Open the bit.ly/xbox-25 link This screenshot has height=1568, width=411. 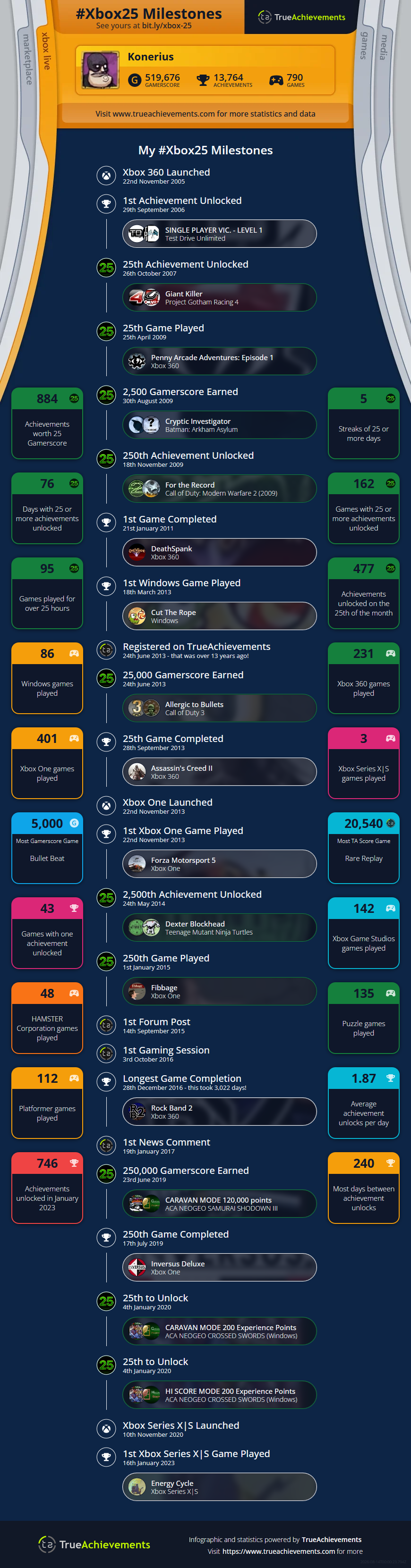point(167,25)
